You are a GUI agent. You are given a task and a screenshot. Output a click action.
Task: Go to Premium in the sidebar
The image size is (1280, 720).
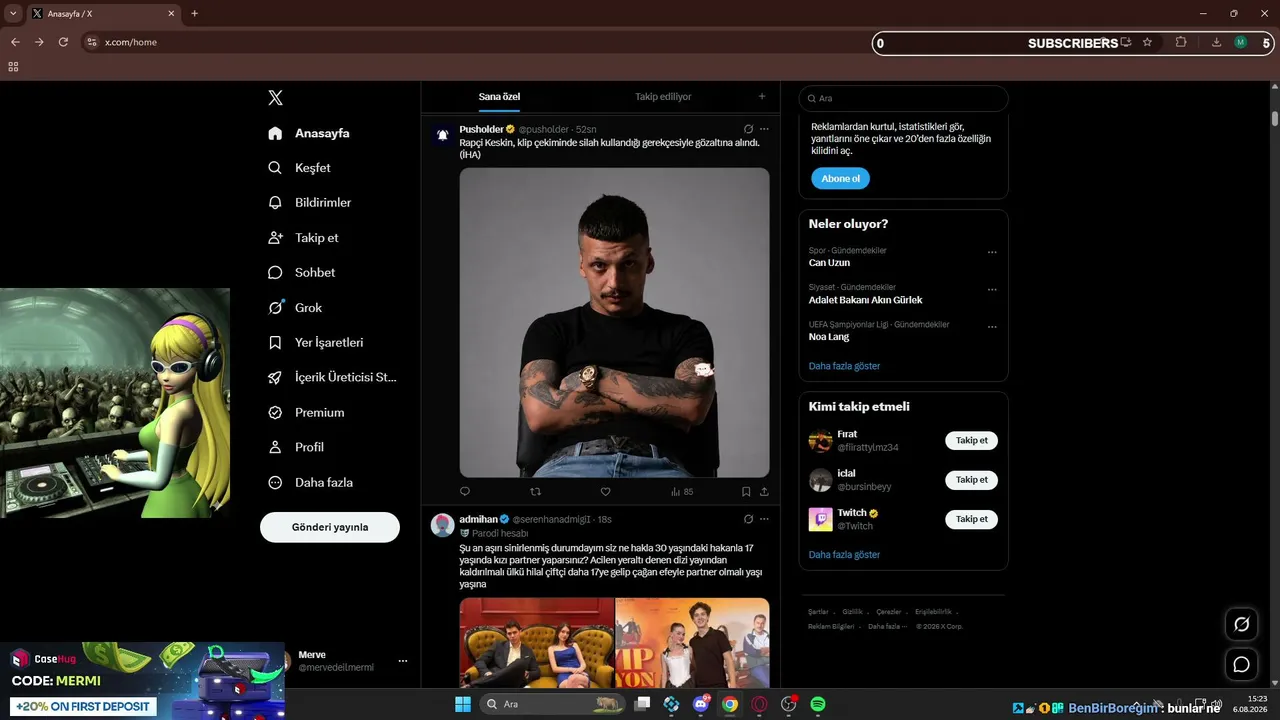306,413
